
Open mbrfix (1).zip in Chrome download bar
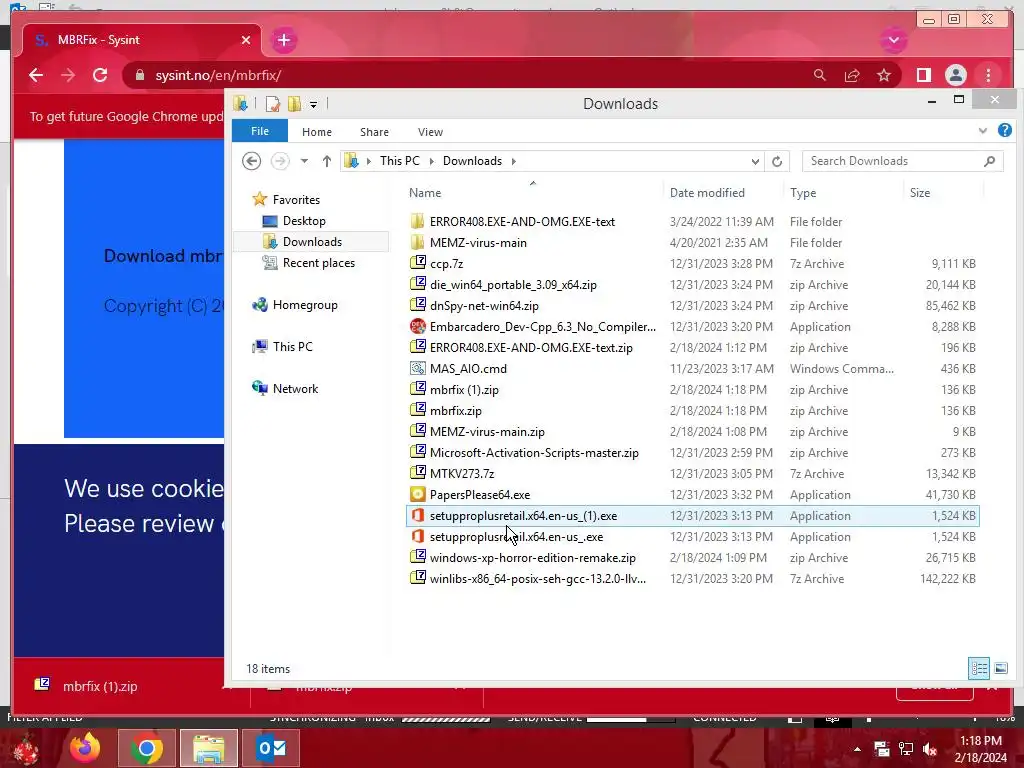pos(100,686)
